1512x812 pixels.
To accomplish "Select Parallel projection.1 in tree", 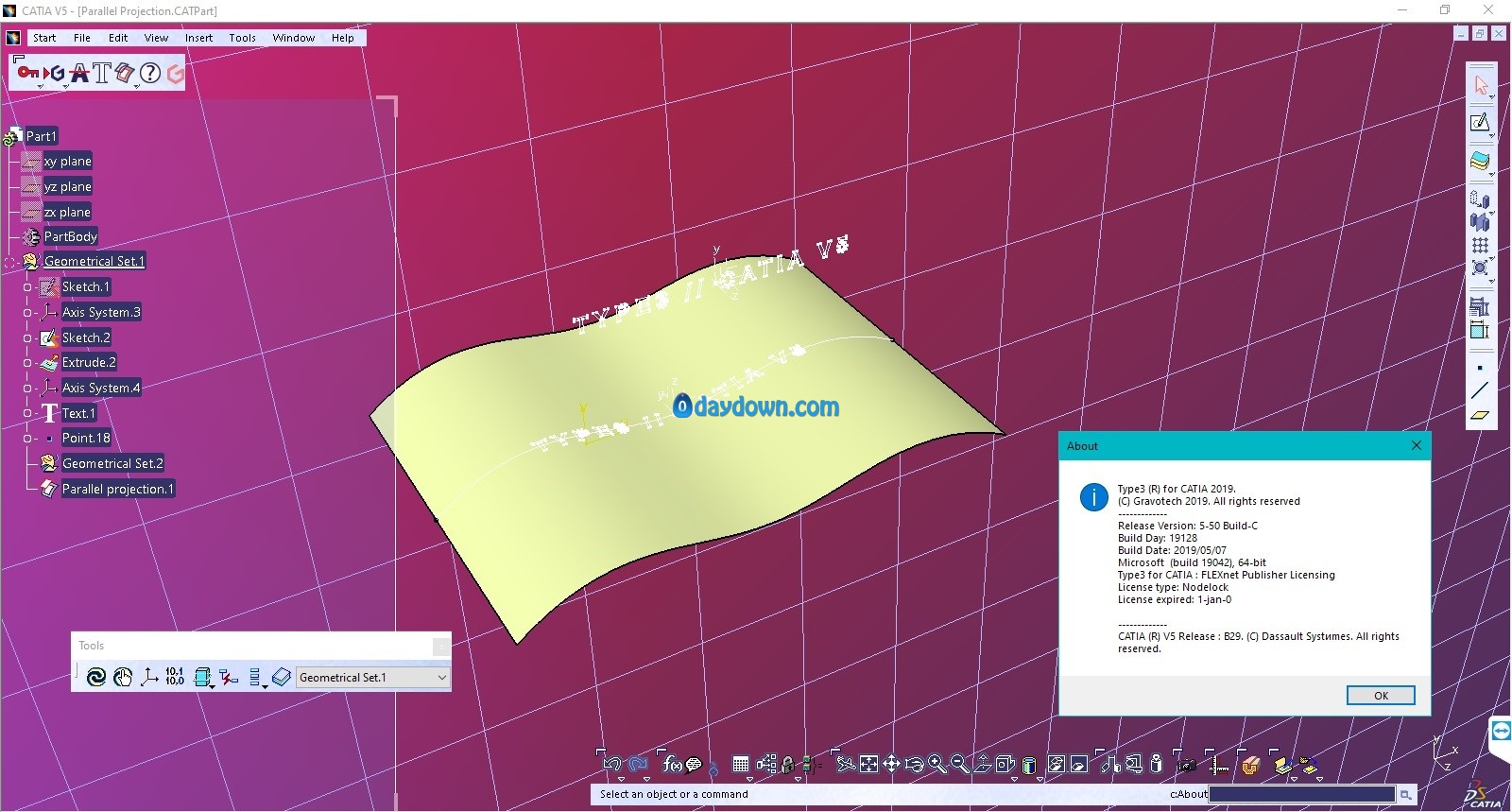I will (x=118, y=489).
